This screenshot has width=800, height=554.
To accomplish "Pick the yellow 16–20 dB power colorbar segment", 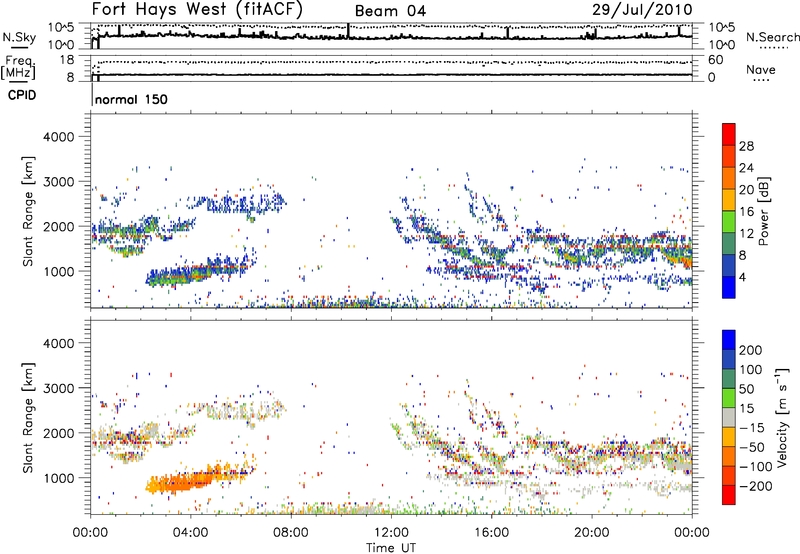I will [x=729, y=200].
